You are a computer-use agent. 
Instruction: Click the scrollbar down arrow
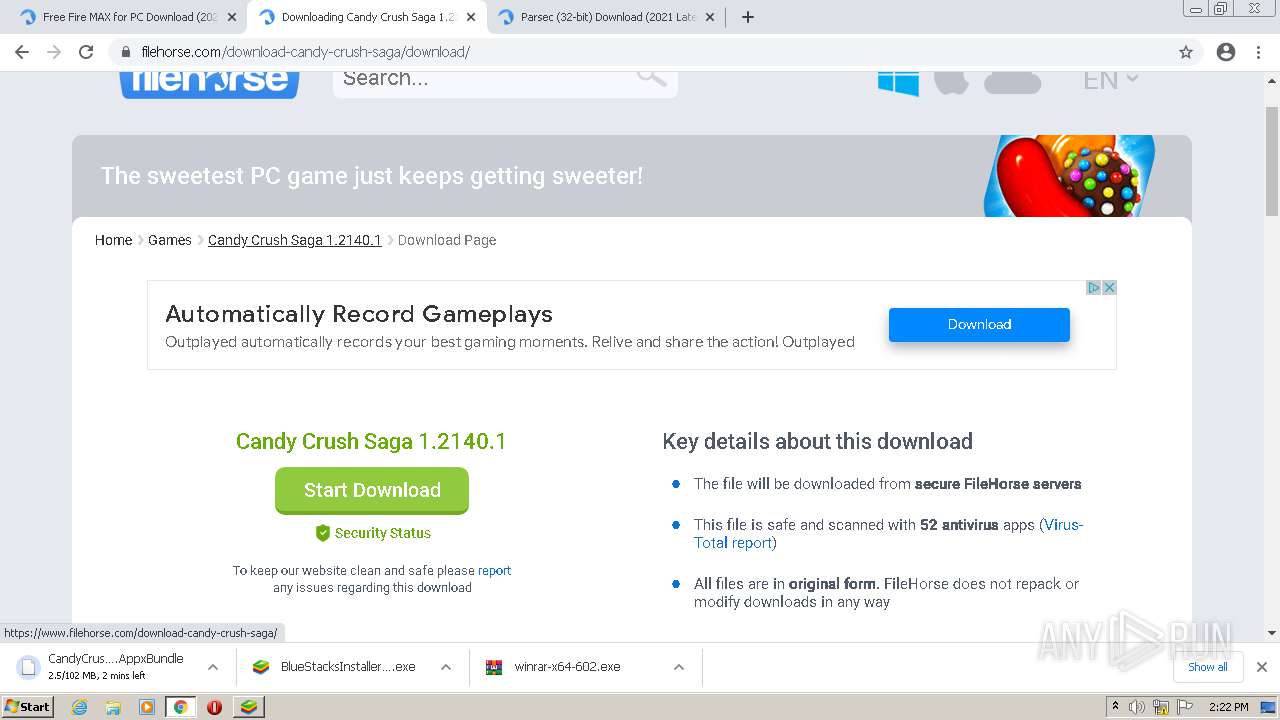coord(1272,633)
